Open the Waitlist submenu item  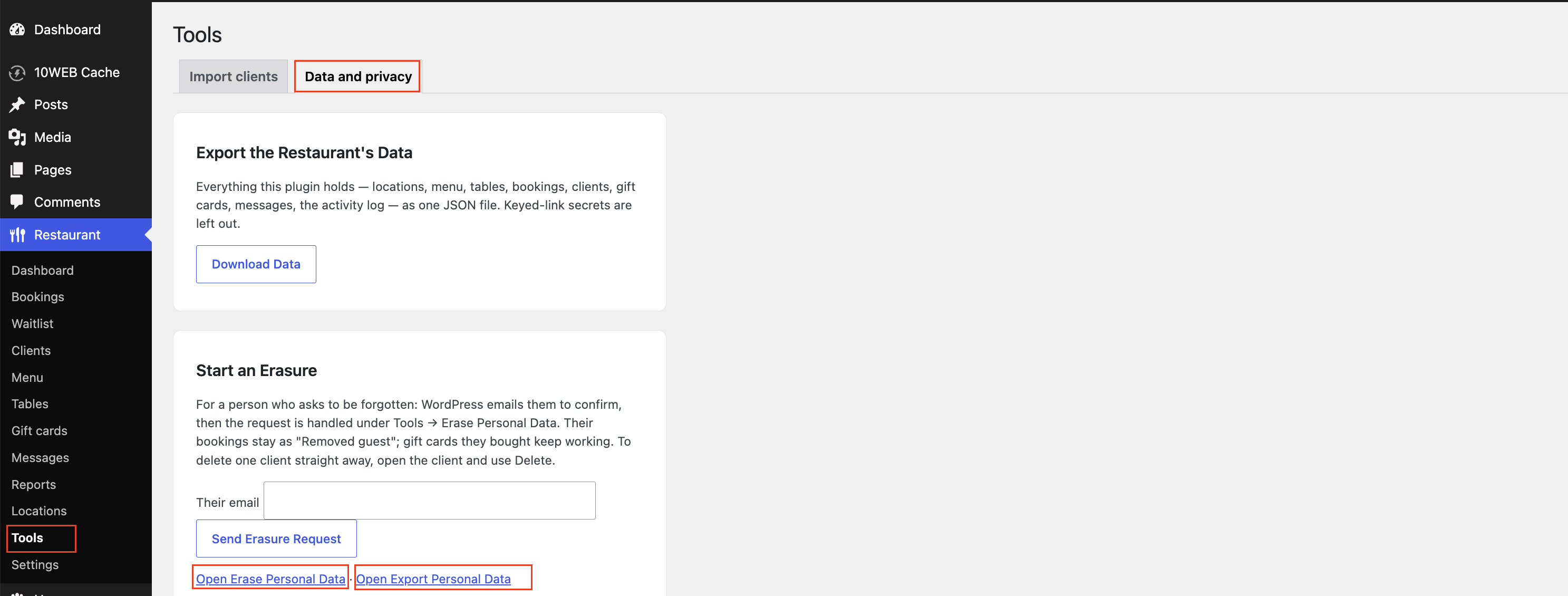tap(32, 324)
